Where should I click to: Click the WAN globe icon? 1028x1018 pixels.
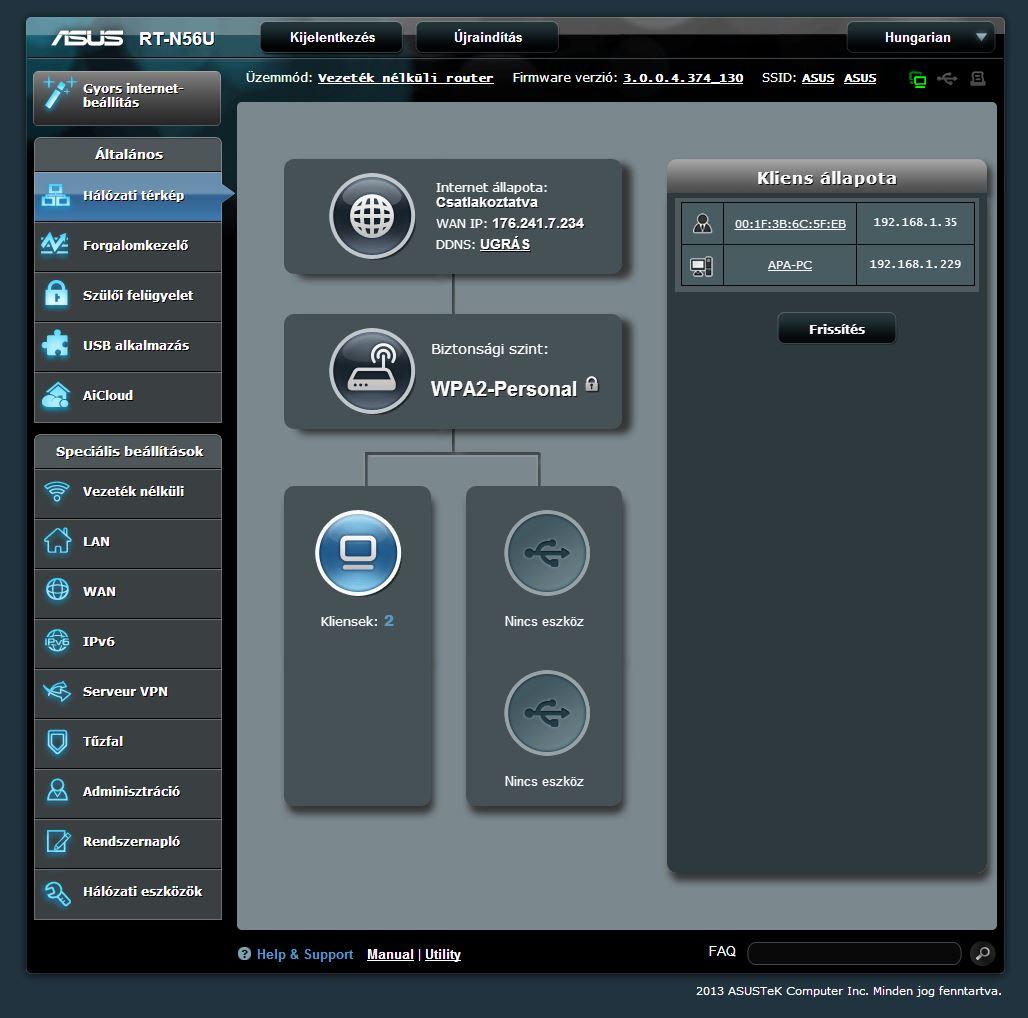pos(57,589)
